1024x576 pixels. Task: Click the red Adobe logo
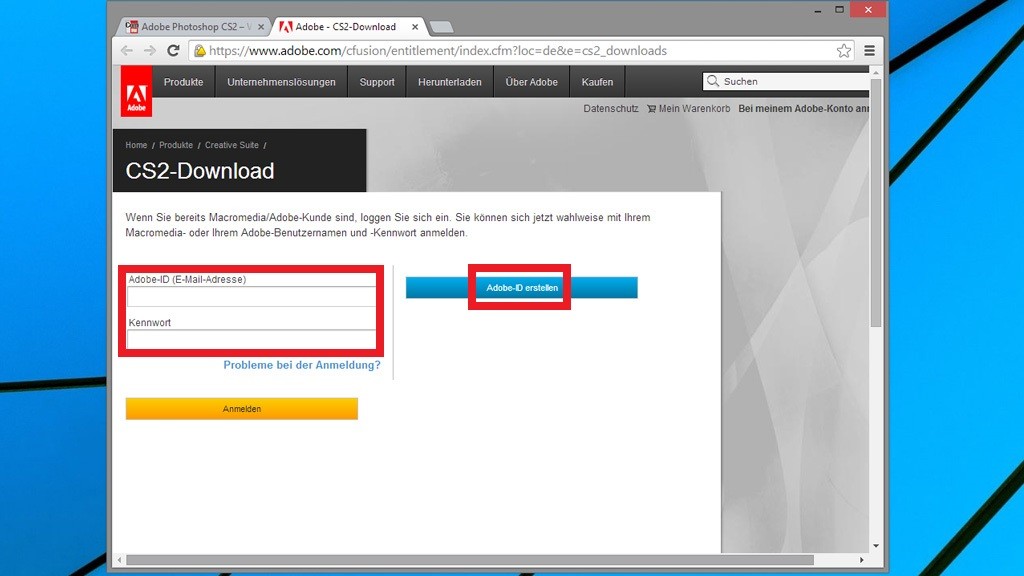pyautogui.click(x=136, y=91)
